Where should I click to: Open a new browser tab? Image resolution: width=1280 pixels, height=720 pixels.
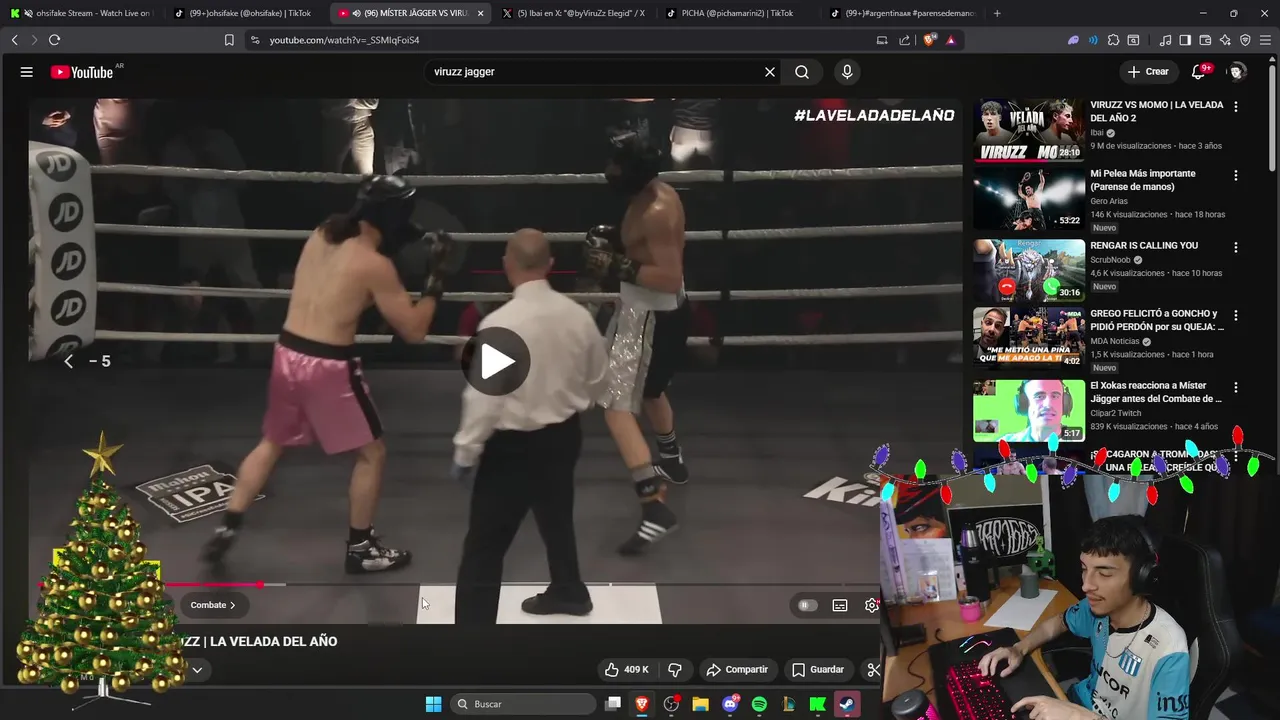[x=997, y=13]
